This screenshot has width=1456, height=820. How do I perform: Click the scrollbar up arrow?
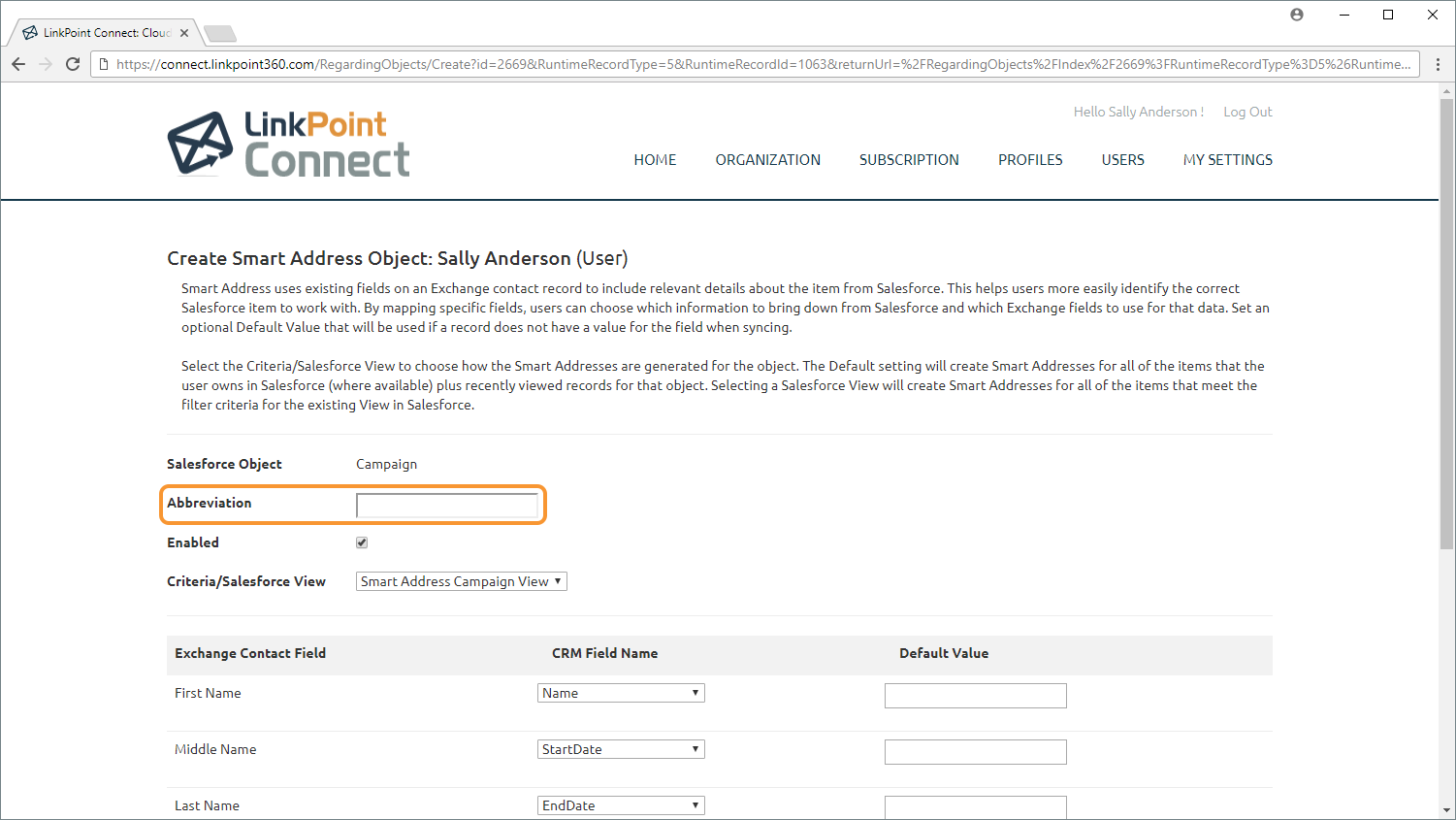[x=1446, y=91]
